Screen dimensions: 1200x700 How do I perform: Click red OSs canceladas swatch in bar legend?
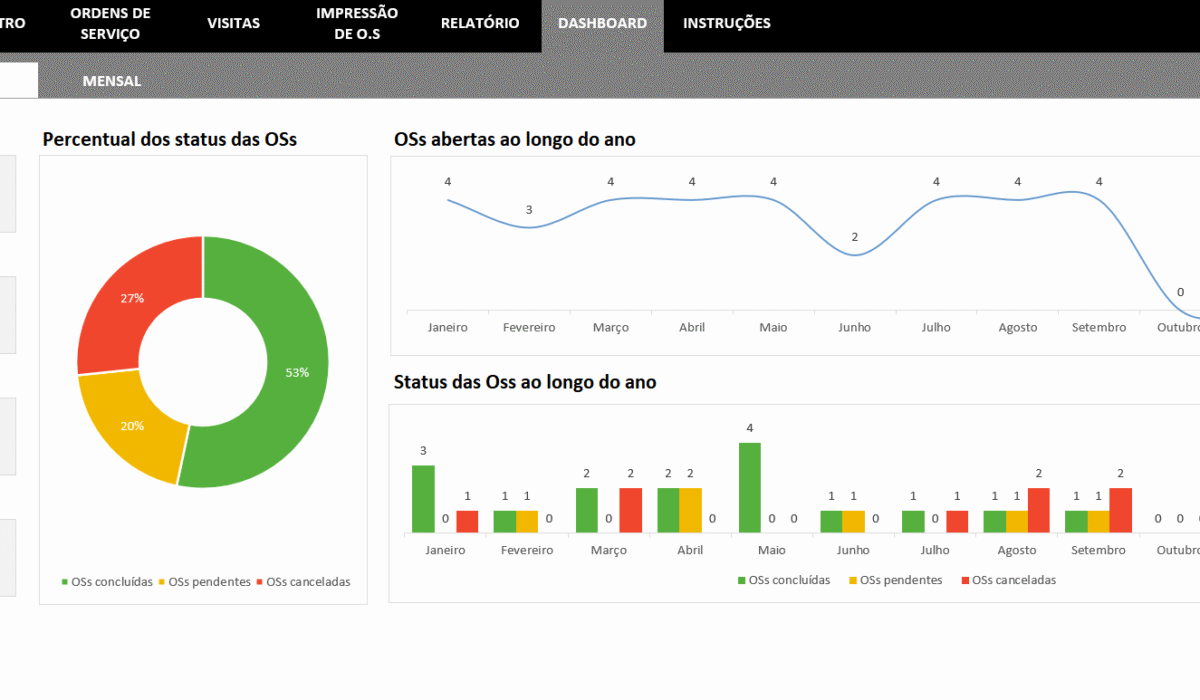click(965, 580)
